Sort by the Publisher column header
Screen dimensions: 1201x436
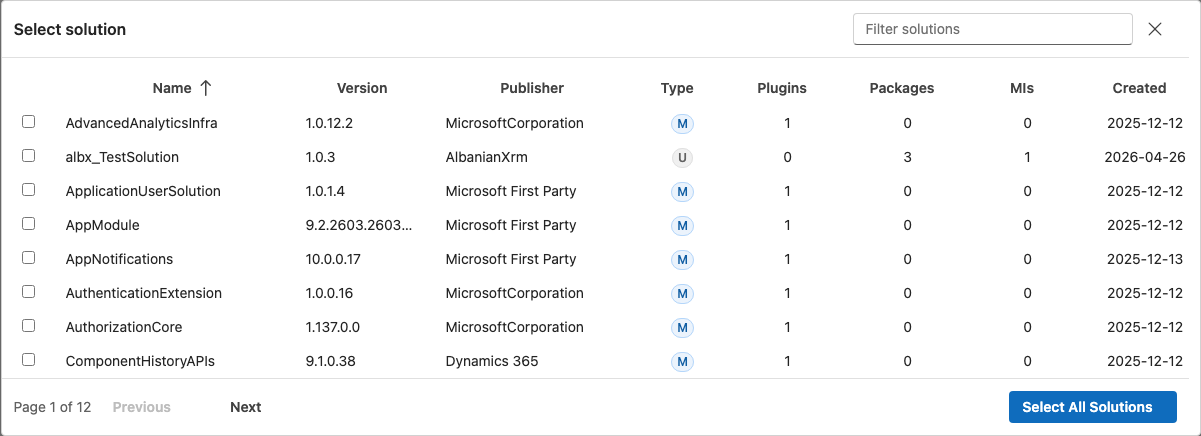coord(532,88)
